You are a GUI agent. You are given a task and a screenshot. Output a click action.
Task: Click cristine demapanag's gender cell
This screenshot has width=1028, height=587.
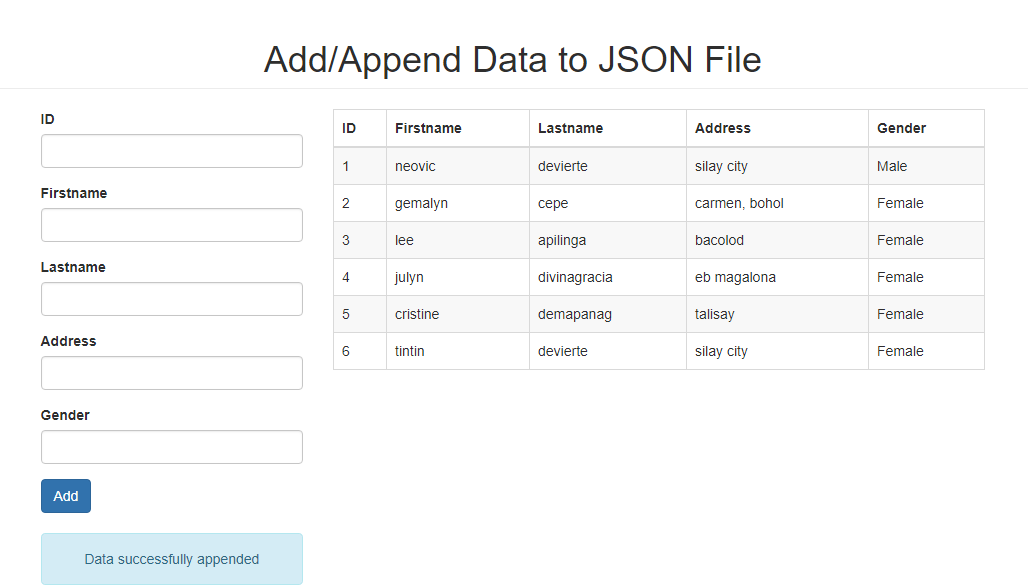900,314
